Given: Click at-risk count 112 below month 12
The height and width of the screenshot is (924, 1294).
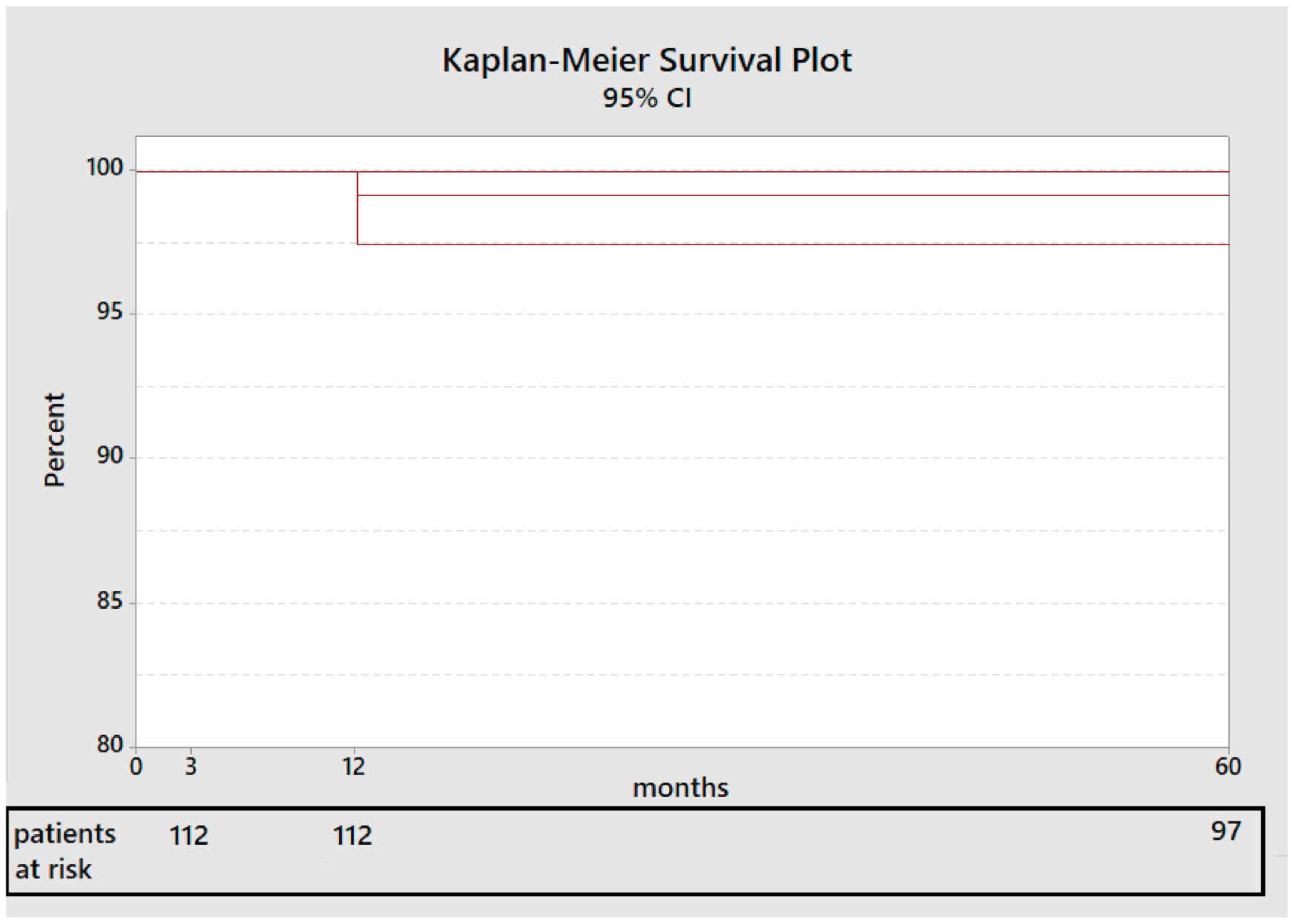Looking at the screenshot, I should pyautogui.click(x=352, y=836).
